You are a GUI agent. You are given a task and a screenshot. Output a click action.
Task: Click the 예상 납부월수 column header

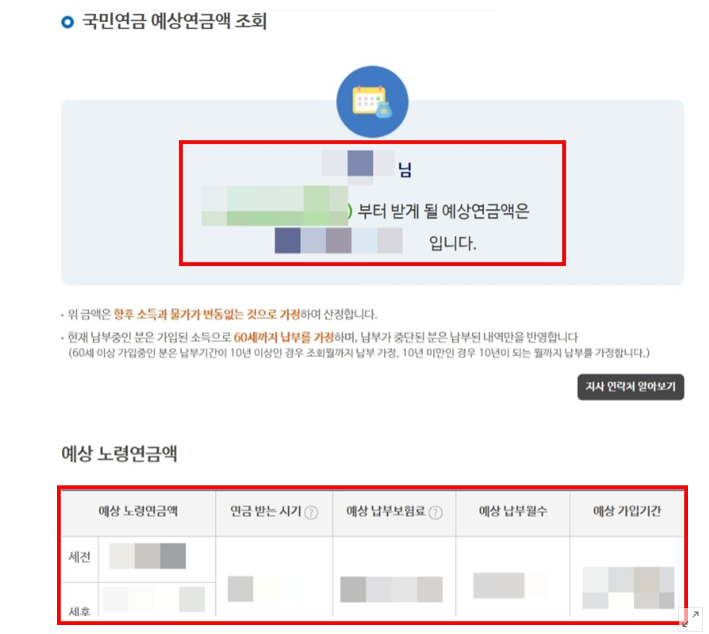513,511
